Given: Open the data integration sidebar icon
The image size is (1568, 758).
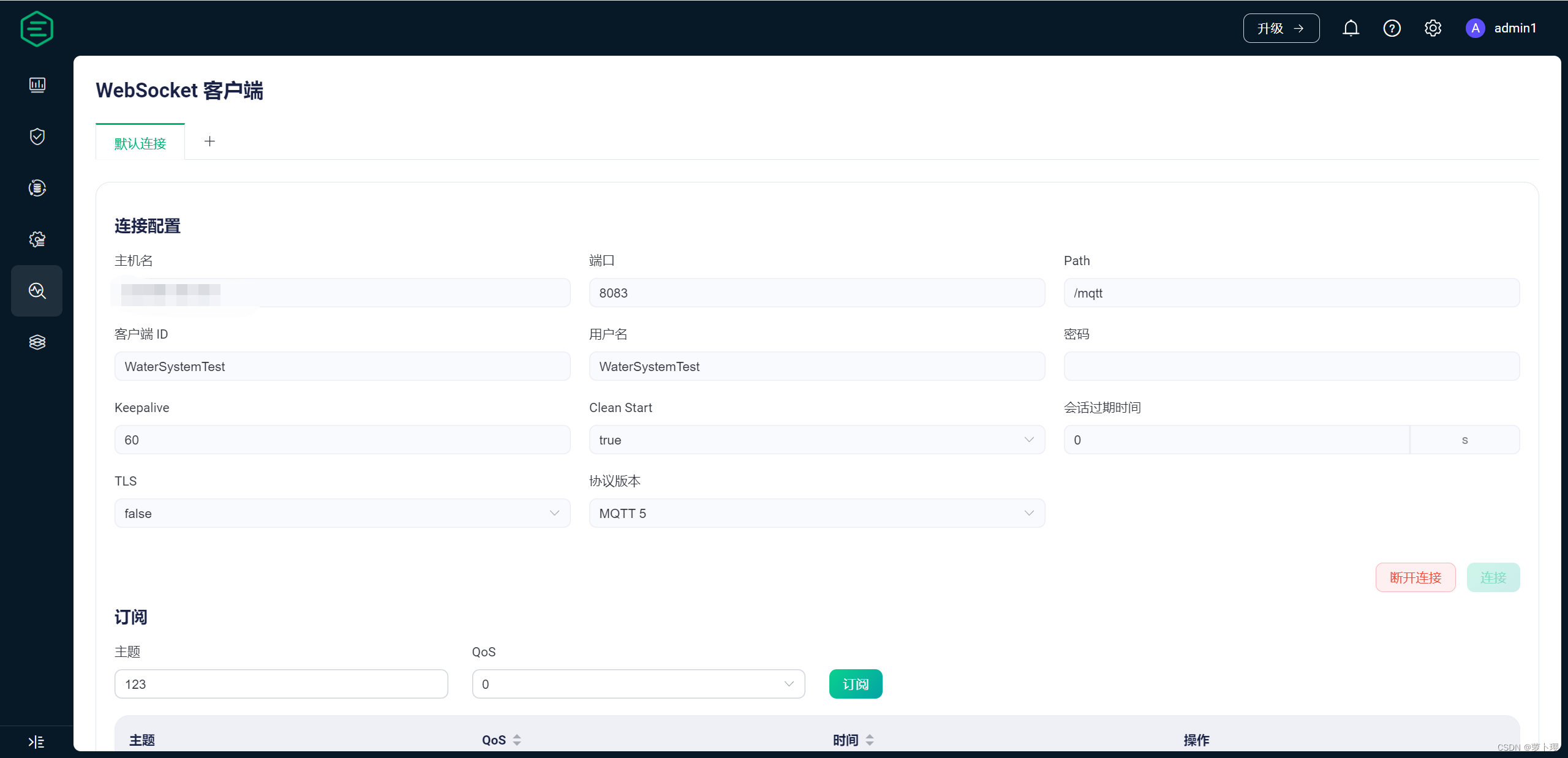Looking at the screenshot, I should tap(37, 188).
